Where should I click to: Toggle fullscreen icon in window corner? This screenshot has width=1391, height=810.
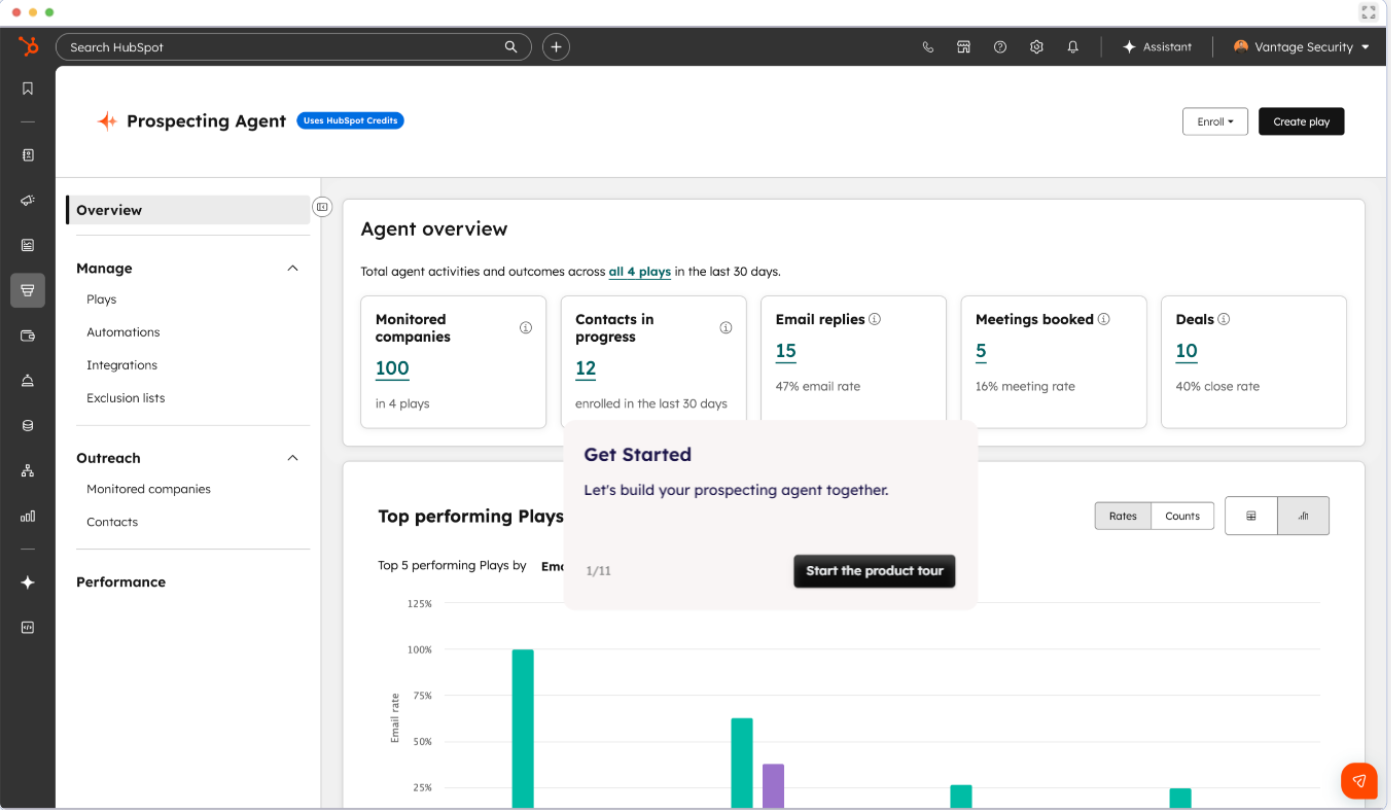coord(1369,12)
